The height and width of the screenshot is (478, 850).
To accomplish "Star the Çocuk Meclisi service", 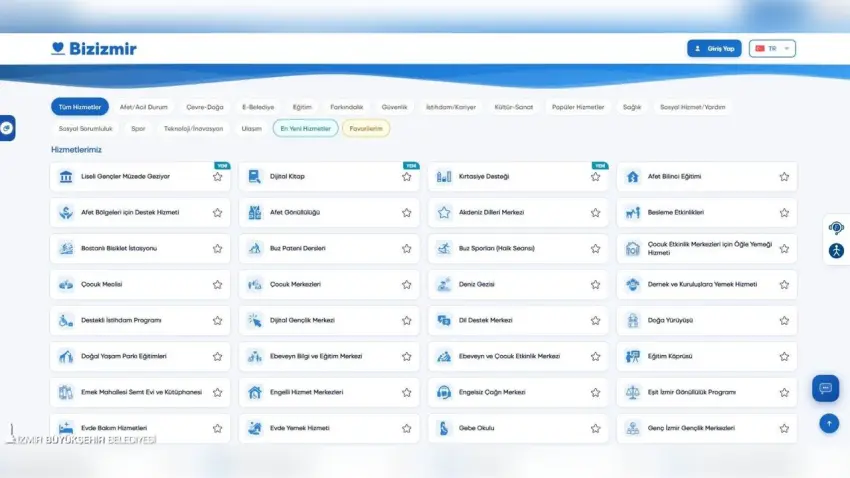I will click(217, 285).
